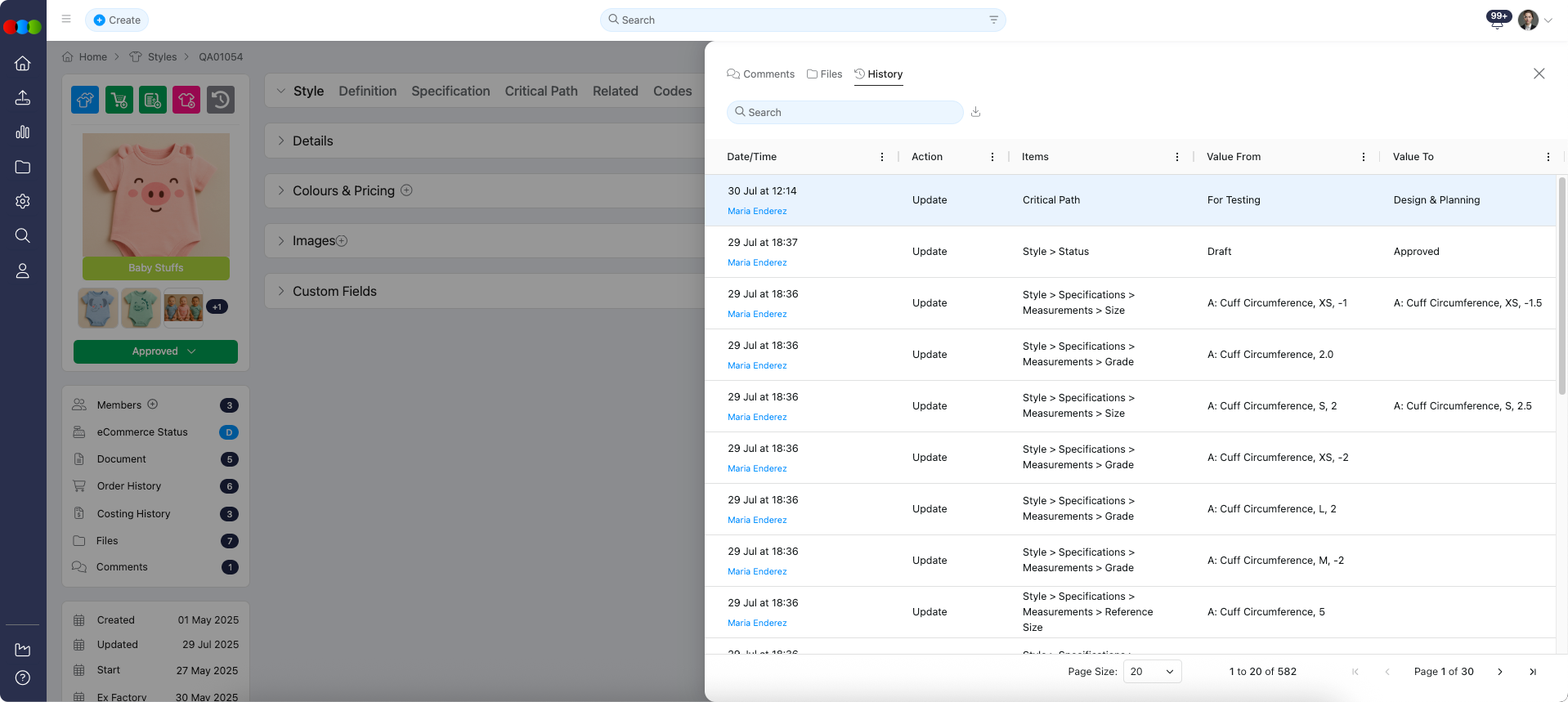The height and width of the screenshot is (702, 1568).
Task: Click the download history export icon
Action: click(975, 112)
